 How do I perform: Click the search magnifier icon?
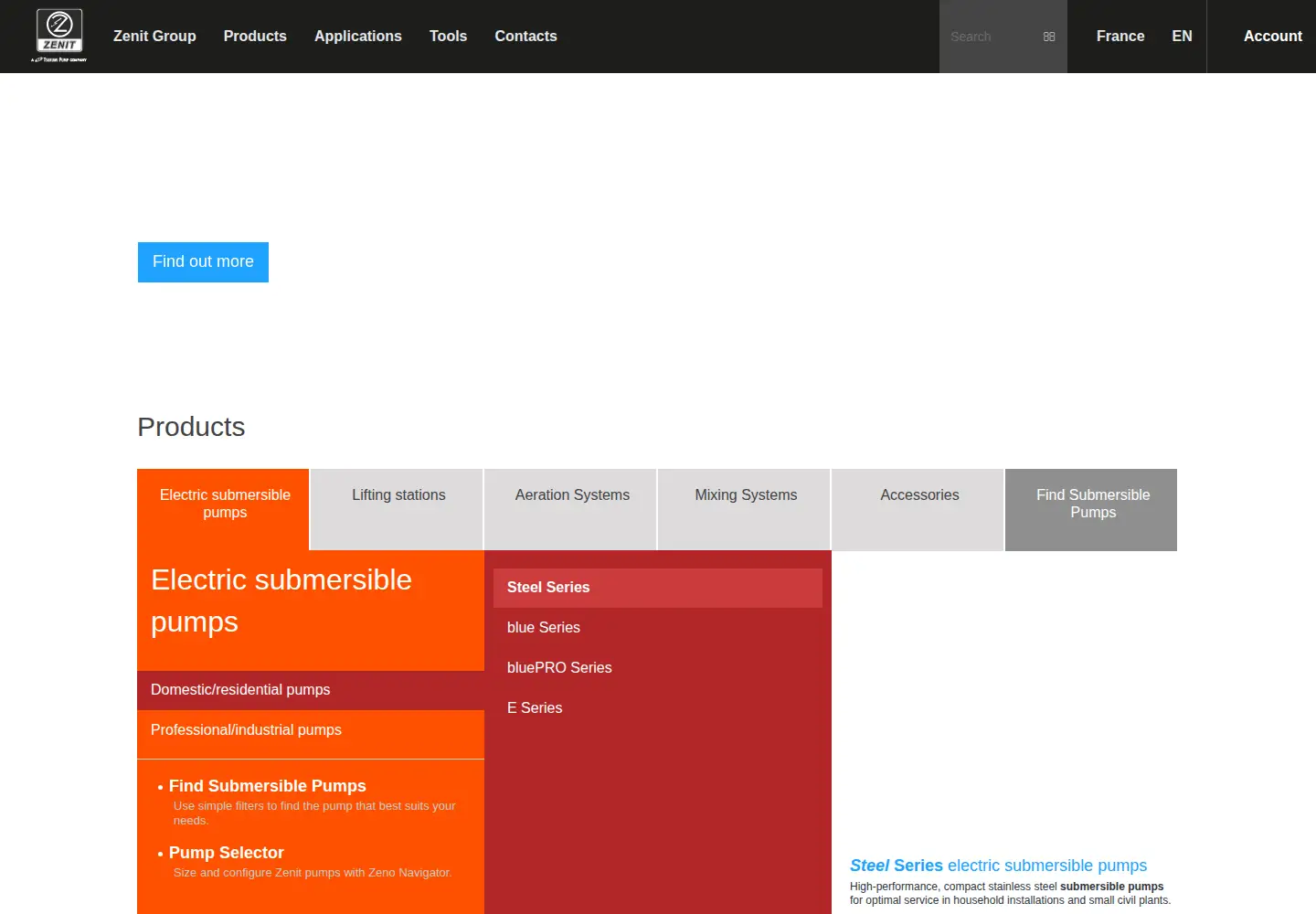coord(1049,37)
